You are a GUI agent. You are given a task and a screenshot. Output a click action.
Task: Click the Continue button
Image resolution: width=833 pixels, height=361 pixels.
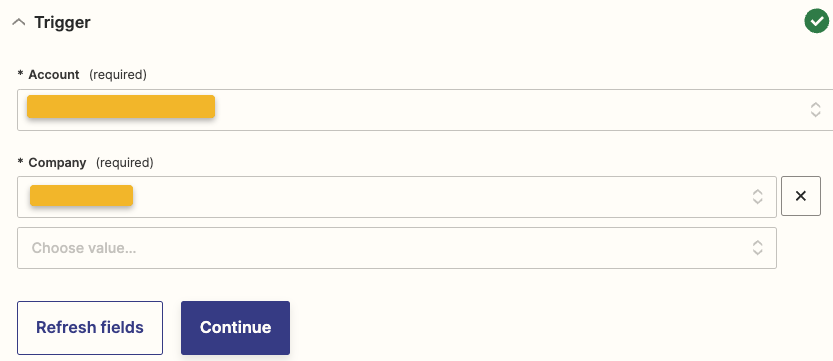(x=235, y=328)
